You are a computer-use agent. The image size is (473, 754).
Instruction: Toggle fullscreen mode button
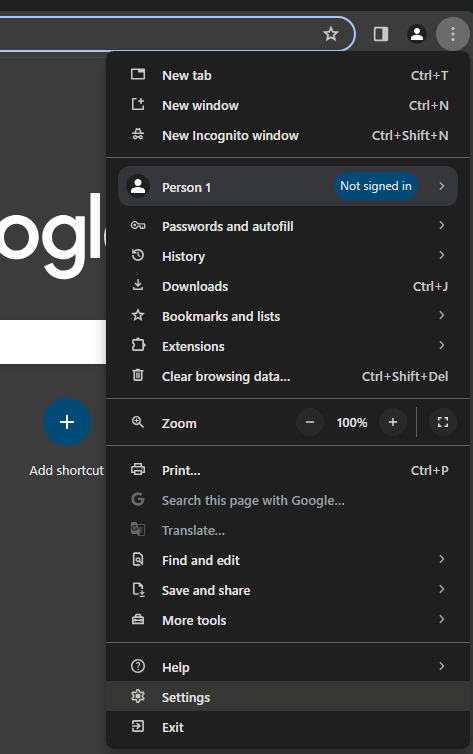(x=443, y=422)
